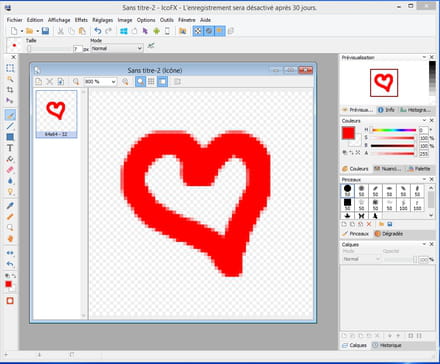Switch to the Histogramme tab

[416, 110]
